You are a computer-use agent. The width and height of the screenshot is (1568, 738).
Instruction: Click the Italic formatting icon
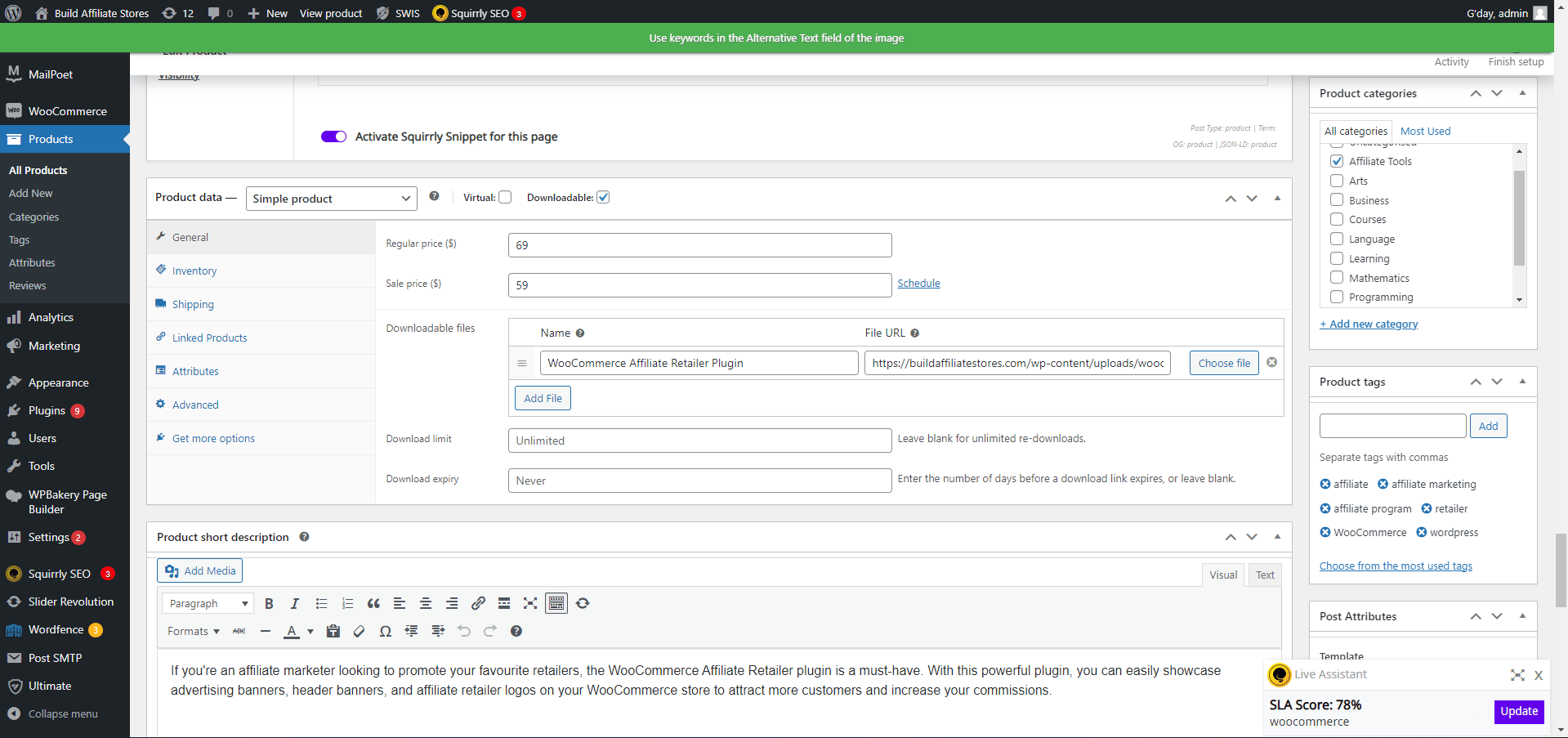point(295,604)
